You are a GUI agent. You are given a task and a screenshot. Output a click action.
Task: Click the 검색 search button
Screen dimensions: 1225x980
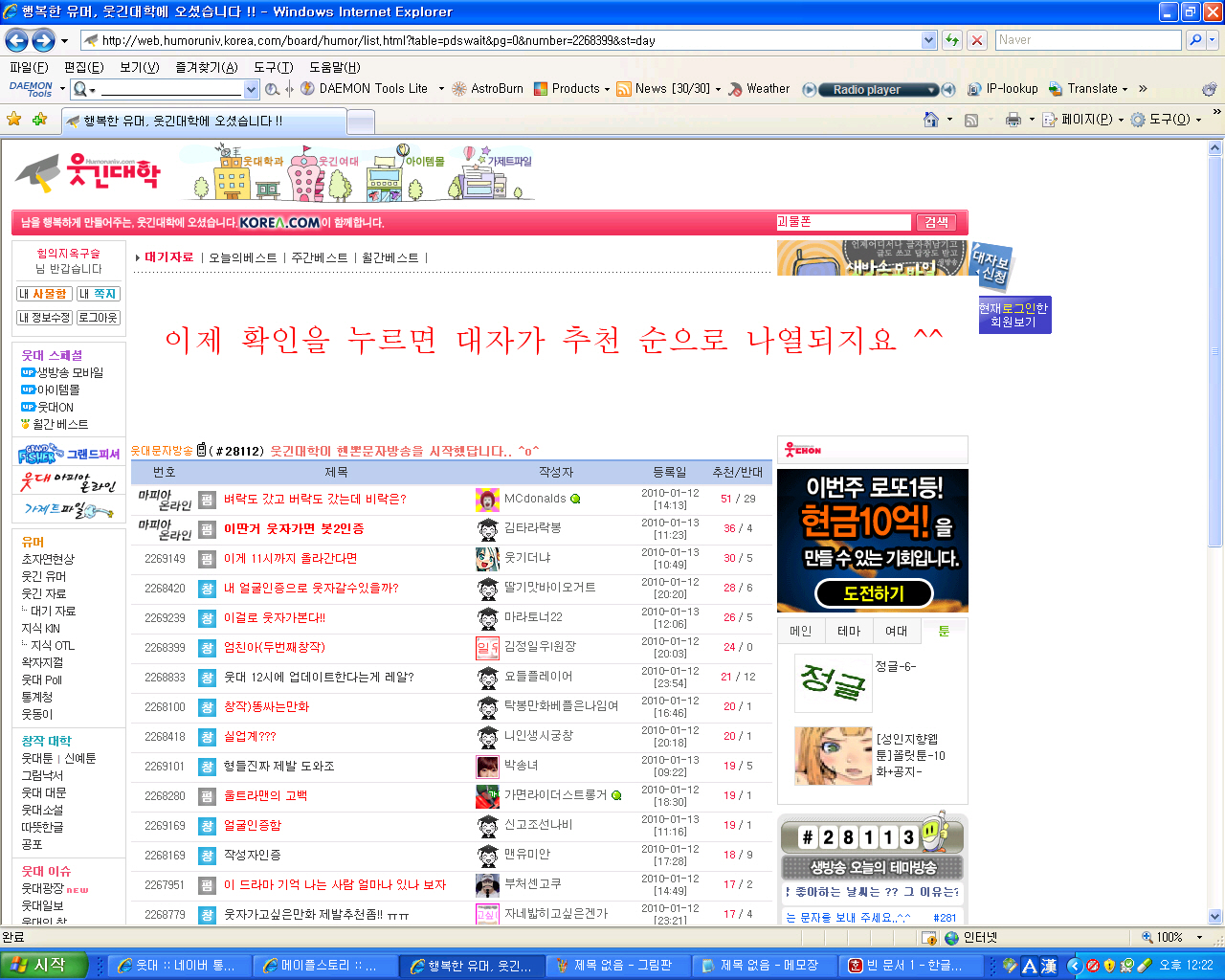937,222
